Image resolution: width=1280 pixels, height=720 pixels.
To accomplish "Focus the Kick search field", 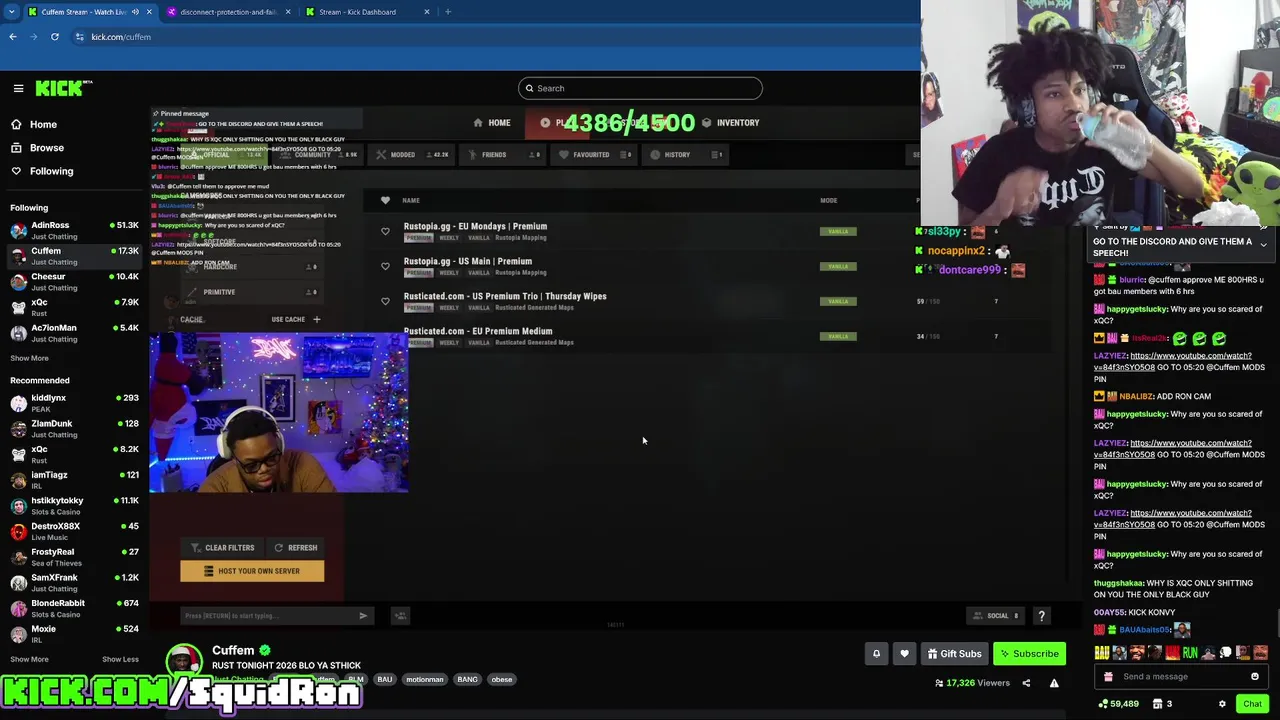I will pyautogui.click(x=640, y=88).
